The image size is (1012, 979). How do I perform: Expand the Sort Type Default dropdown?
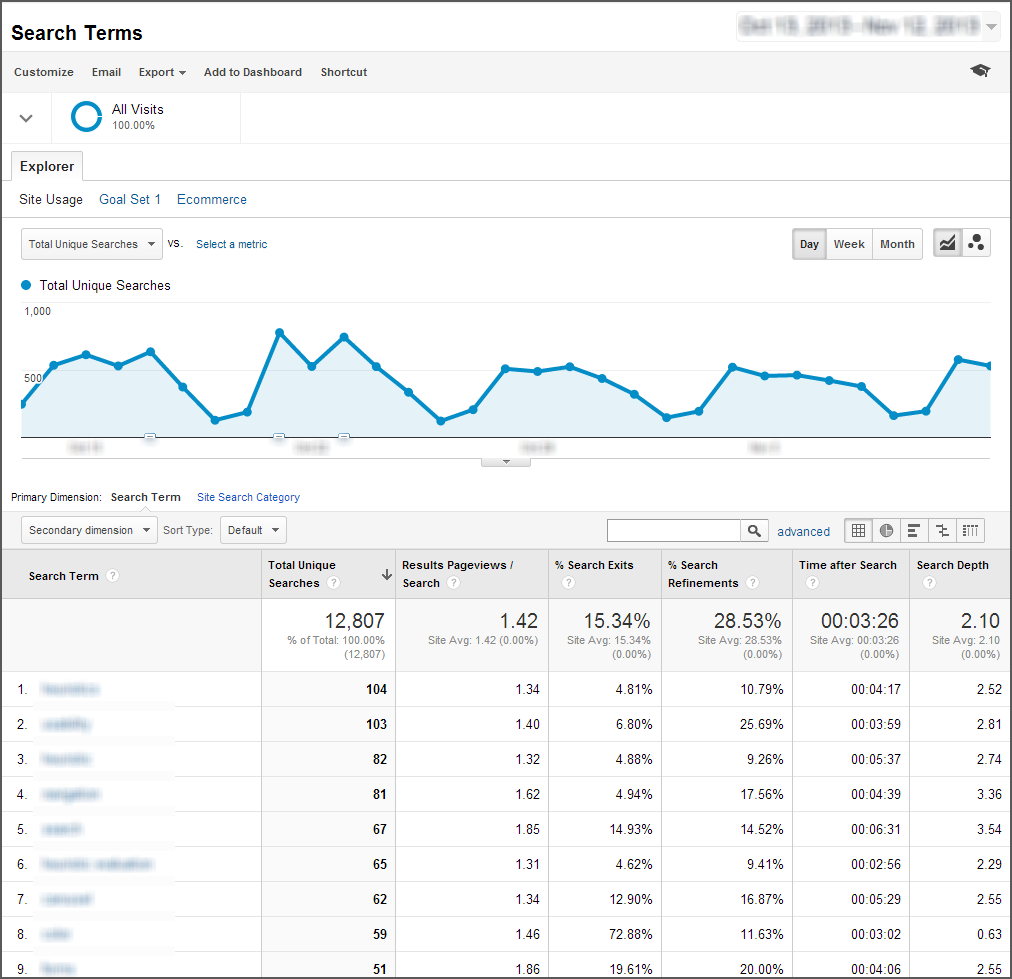point(253,530)
